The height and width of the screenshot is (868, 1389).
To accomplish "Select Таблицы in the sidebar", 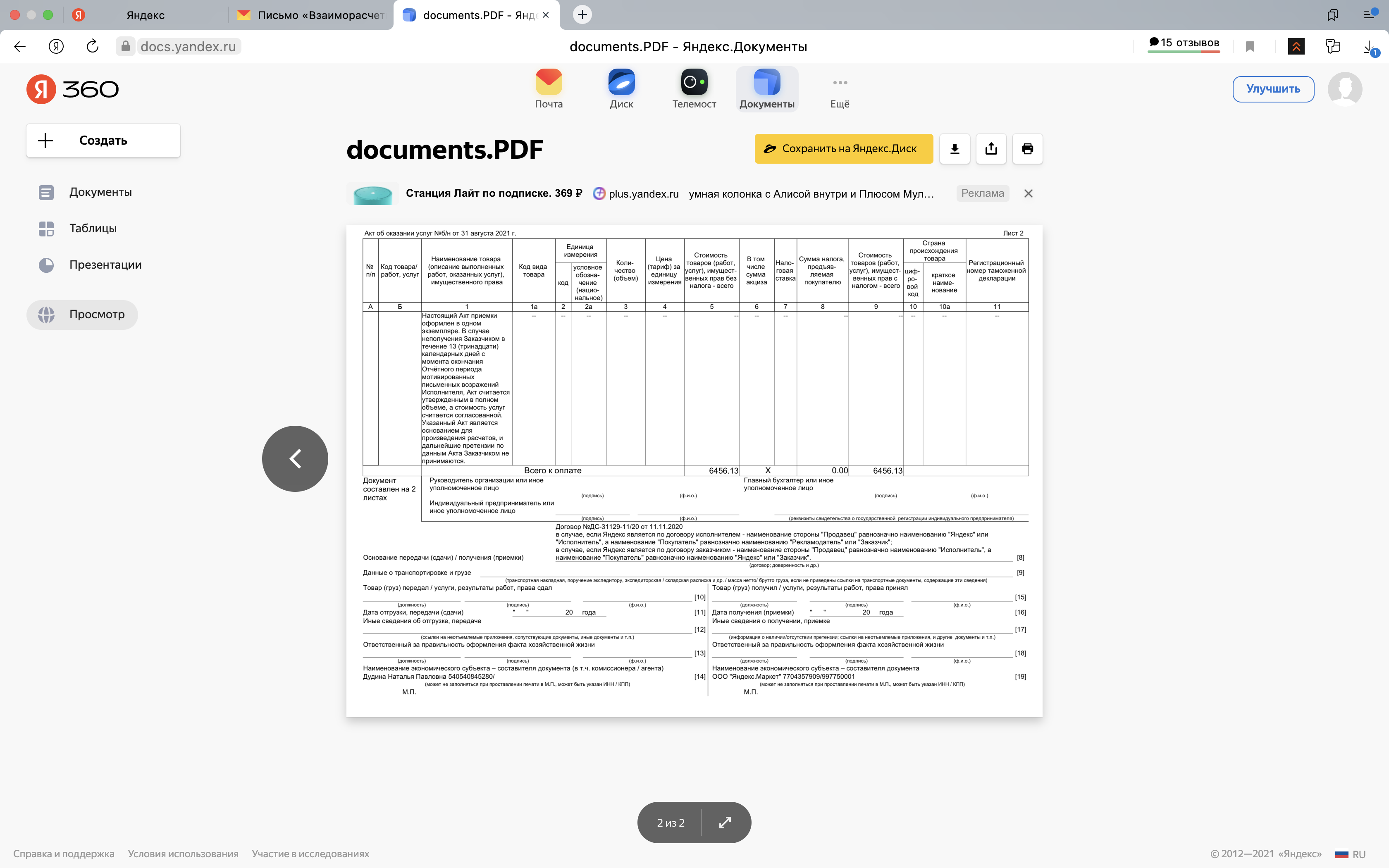I will click(x=93, y=229).
